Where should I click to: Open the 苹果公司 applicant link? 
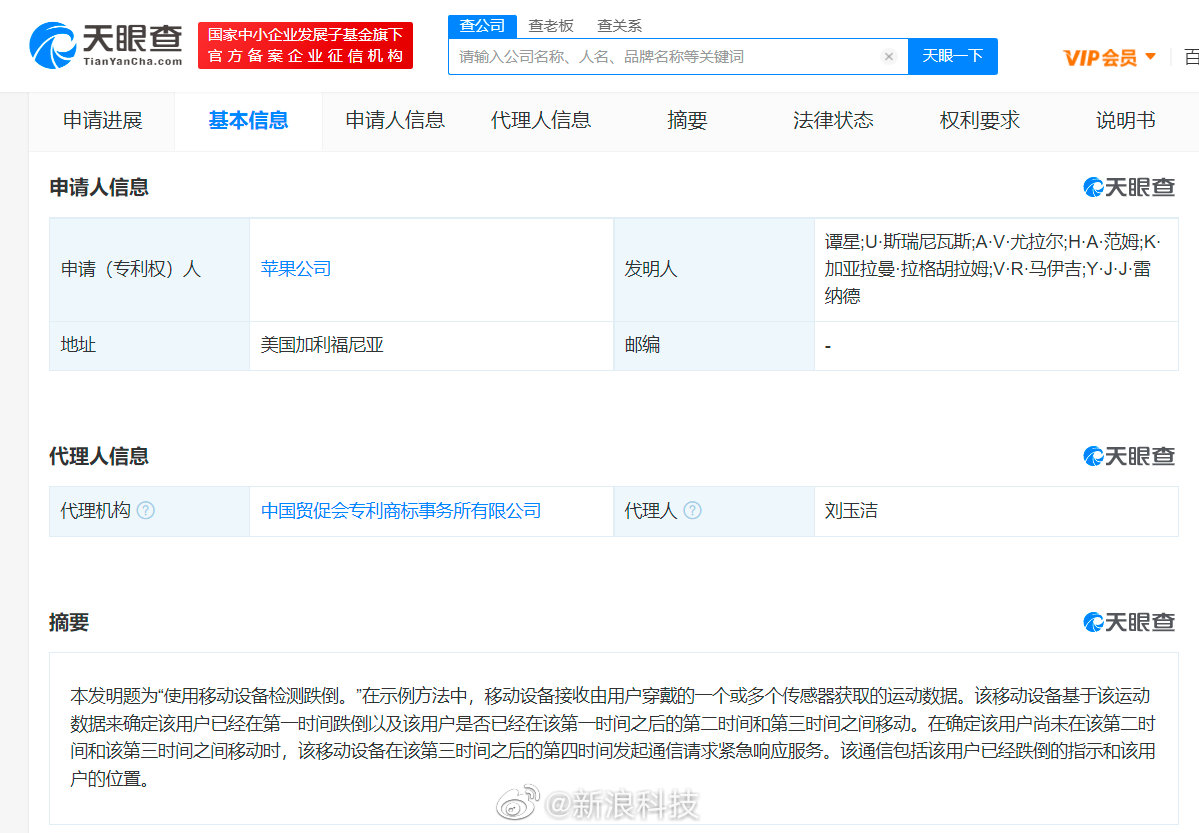click(x=296, y=269)
